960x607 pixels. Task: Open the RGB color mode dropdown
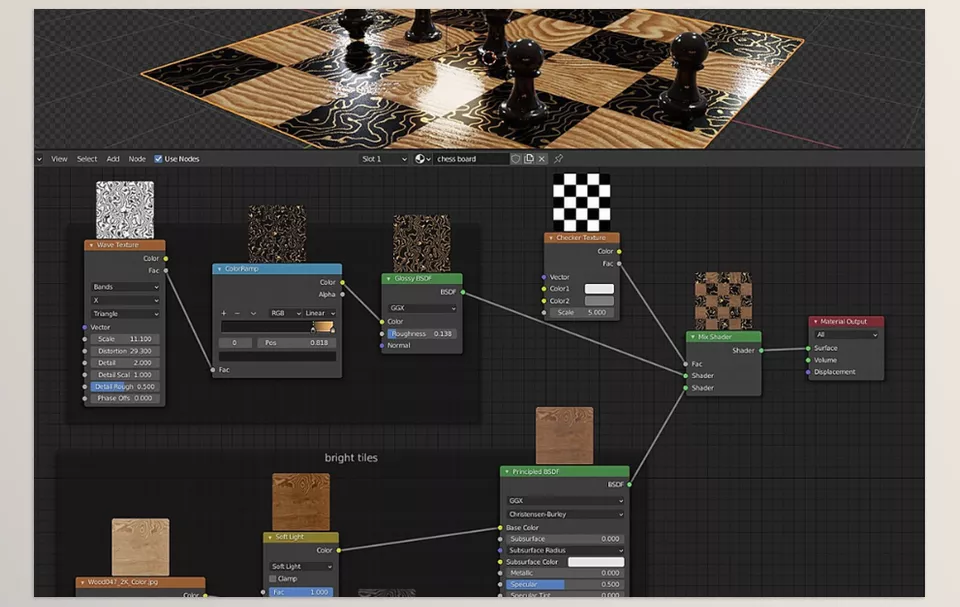285,313
